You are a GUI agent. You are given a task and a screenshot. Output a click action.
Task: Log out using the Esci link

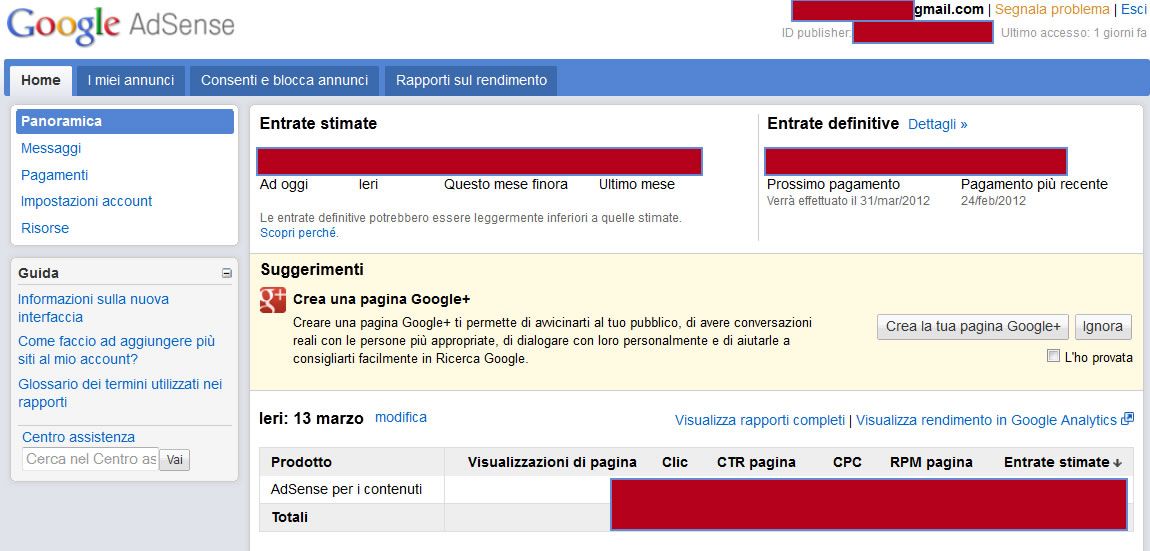(x=1133, y=9)
